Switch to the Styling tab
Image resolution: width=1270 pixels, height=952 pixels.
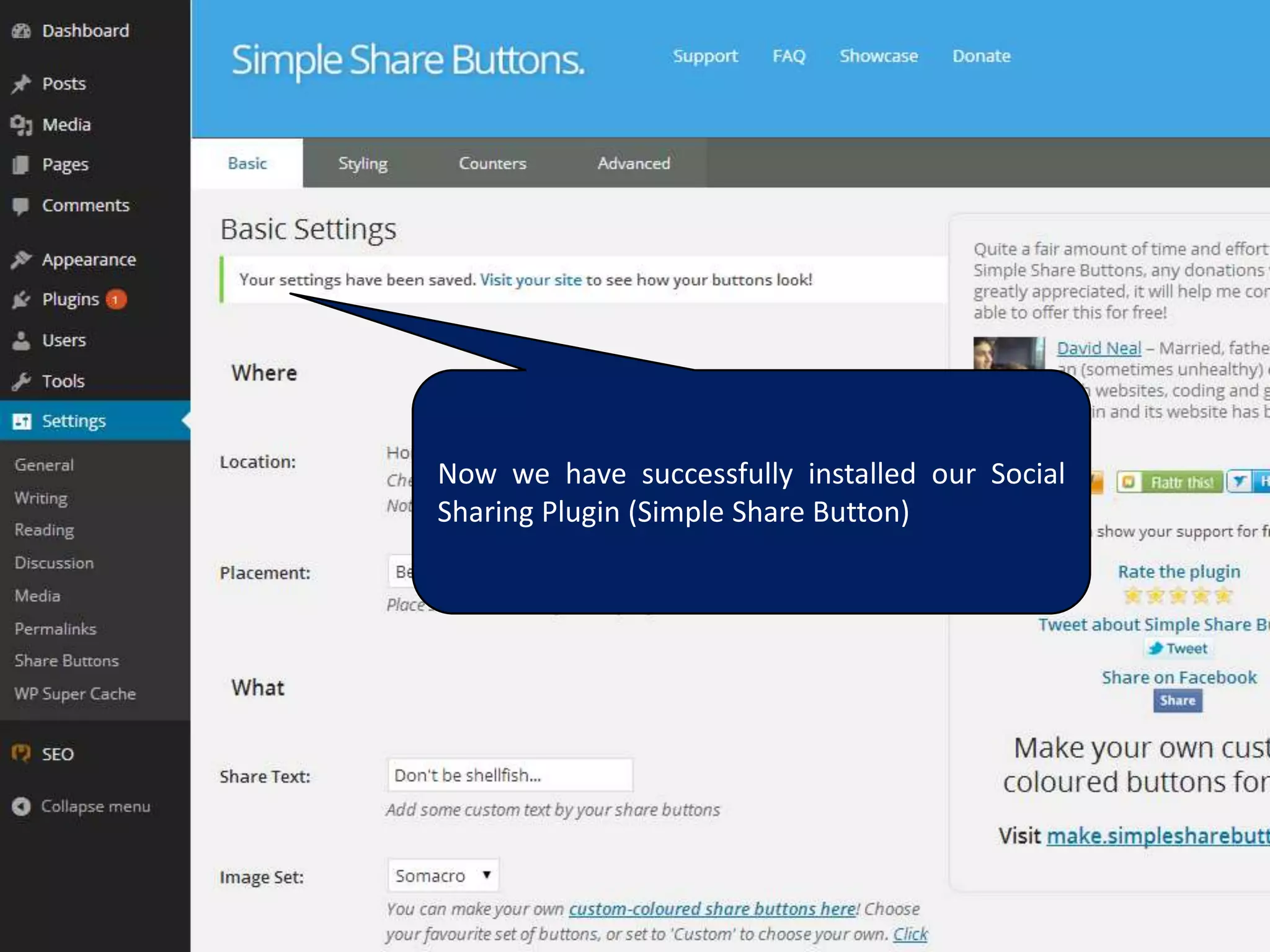coord(363,164)
